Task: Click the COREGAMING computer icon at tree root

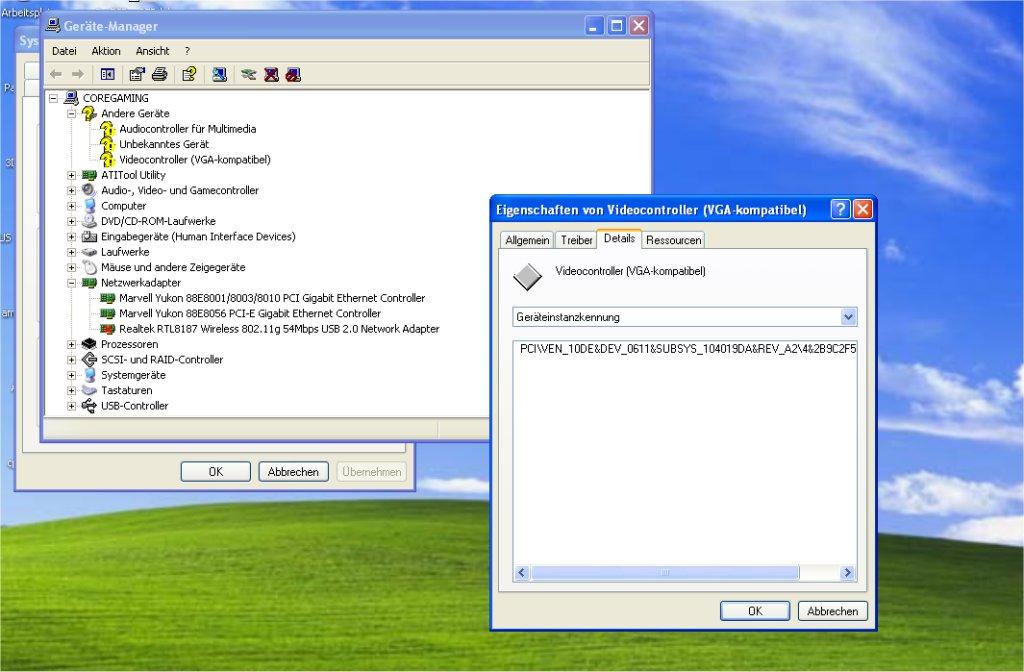Action: click(71, 98)
